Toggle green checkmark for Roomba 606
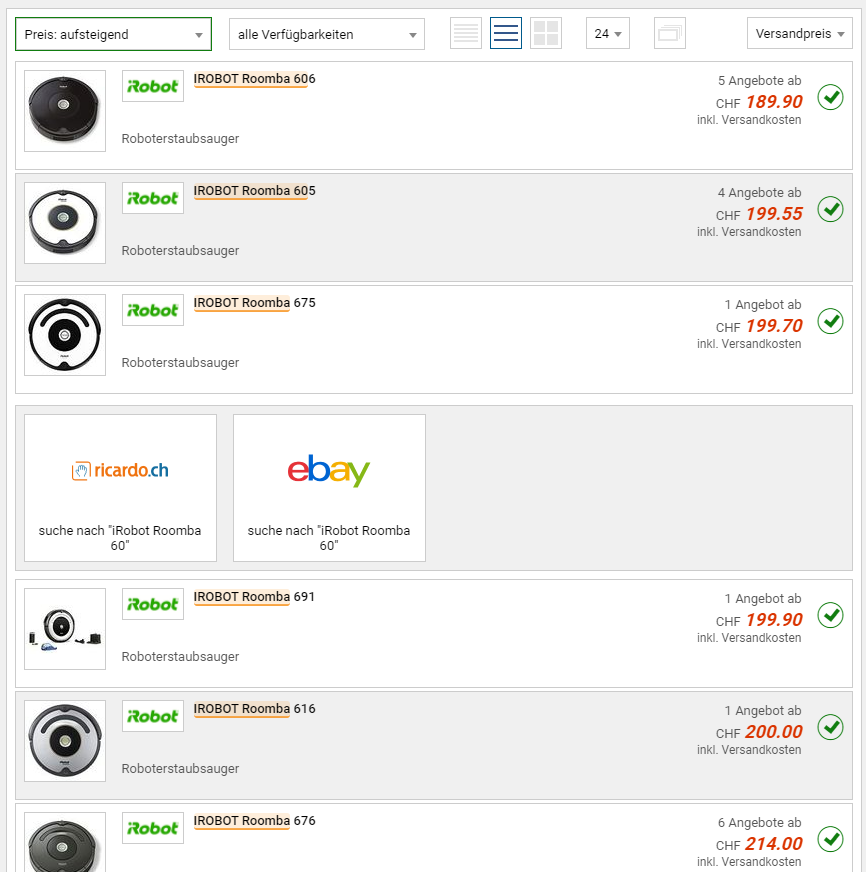 [830, 97]
